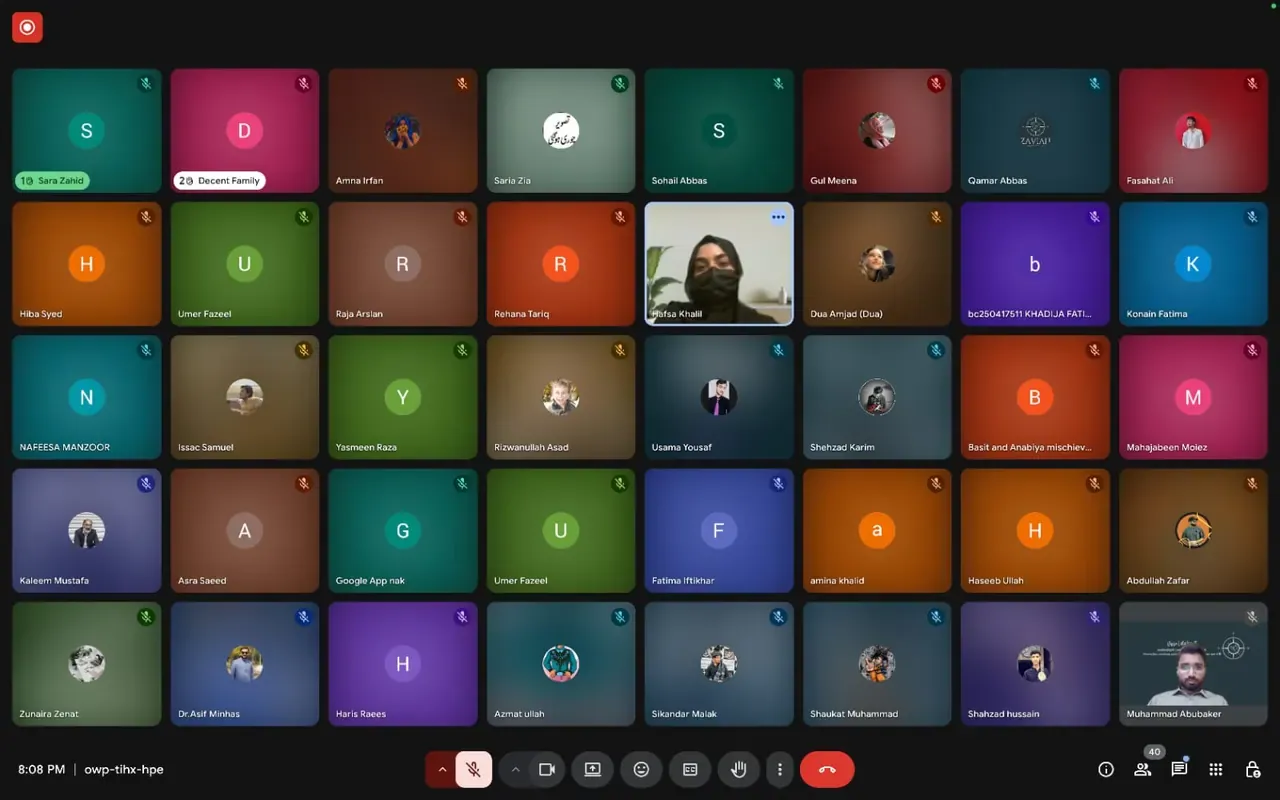Image resolution: width=1280 pixels, height=800 pixels.
Task: Leave the call with the red hang-up button
Action: (x=827, y=769)
